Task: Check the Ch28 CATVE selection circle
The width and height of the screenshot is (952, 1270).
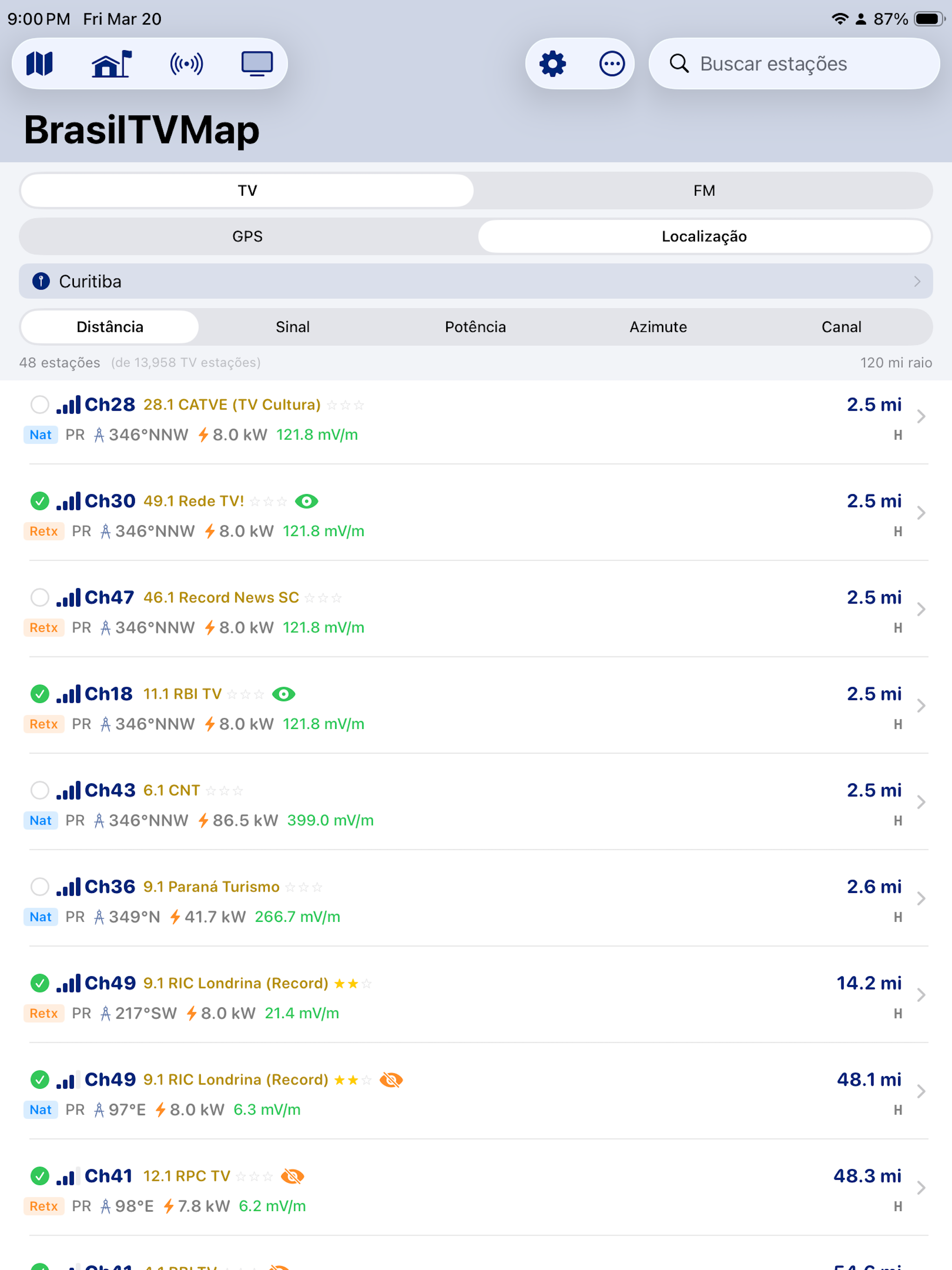Action: [x=40, y=405]
